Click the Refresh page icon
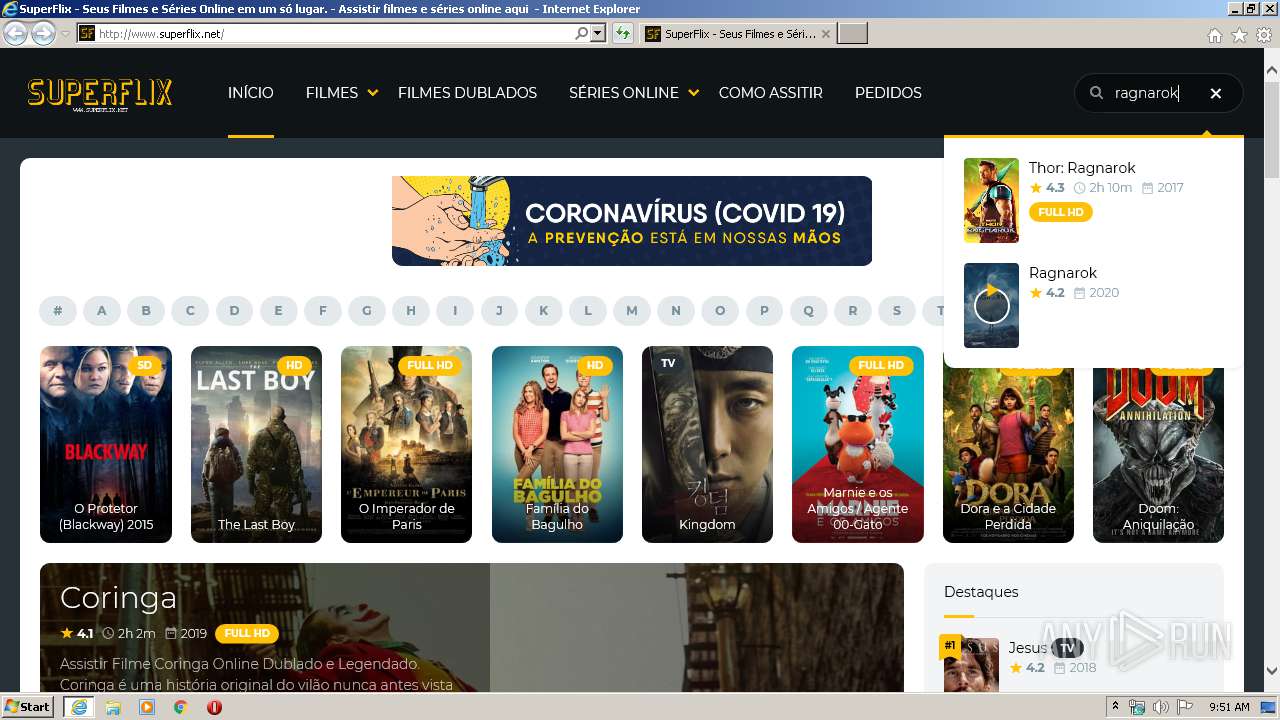 pos(623,33)
